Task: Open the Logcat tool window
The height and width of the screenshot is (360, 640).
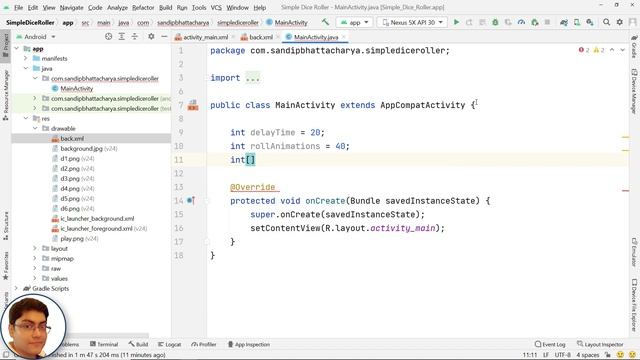Action: pos(169,344)
